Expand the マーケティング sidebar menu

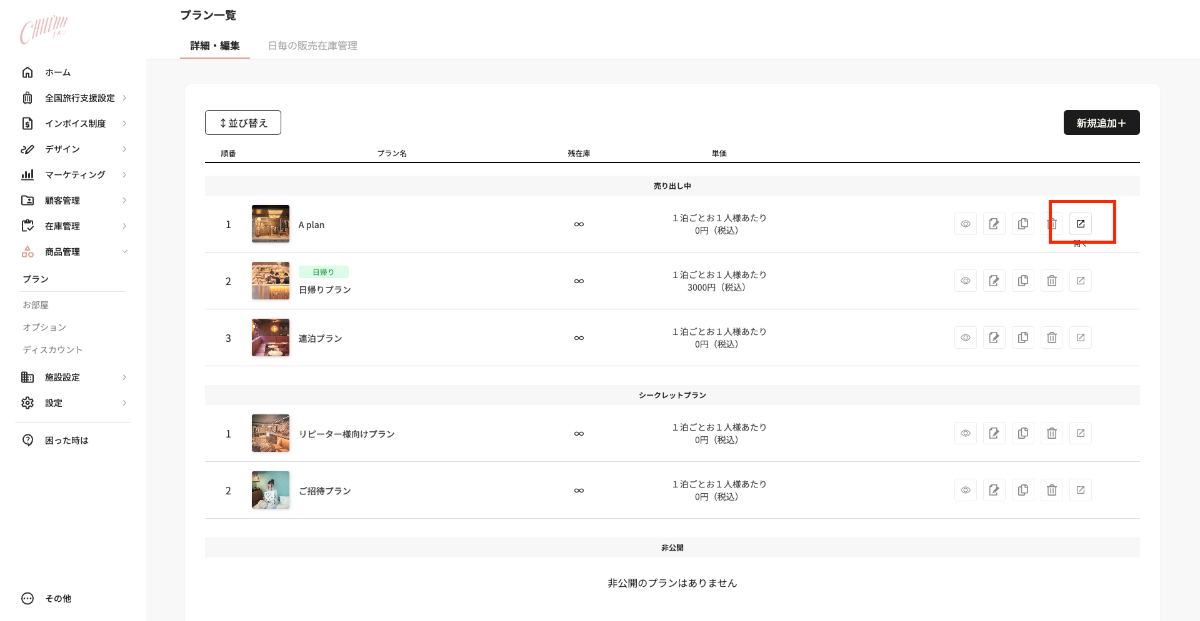click(x=75, y=175)
